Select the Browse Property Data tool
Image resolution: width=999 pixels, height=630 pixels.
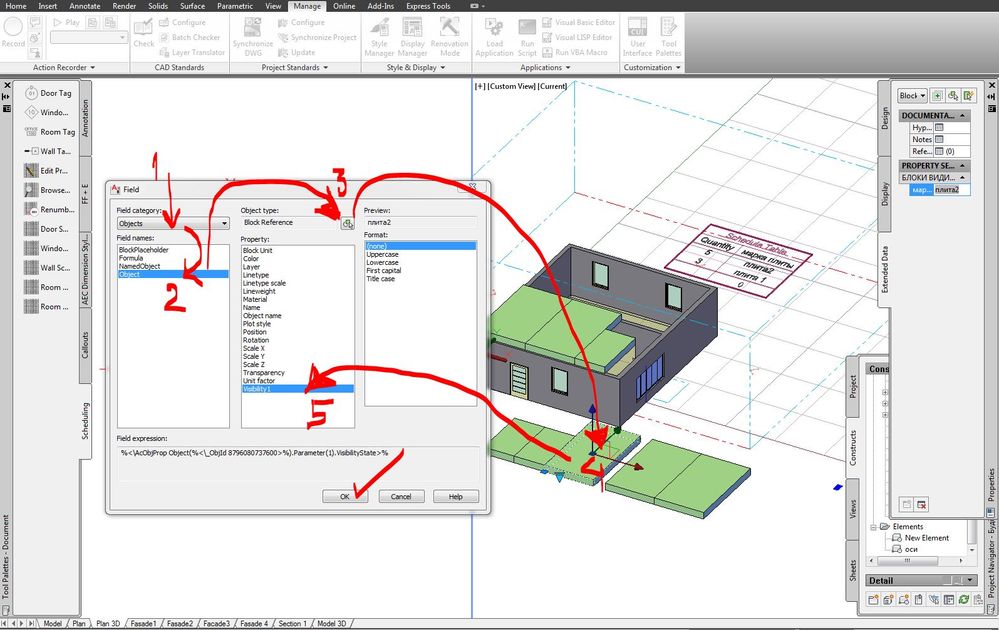(47, 190)
